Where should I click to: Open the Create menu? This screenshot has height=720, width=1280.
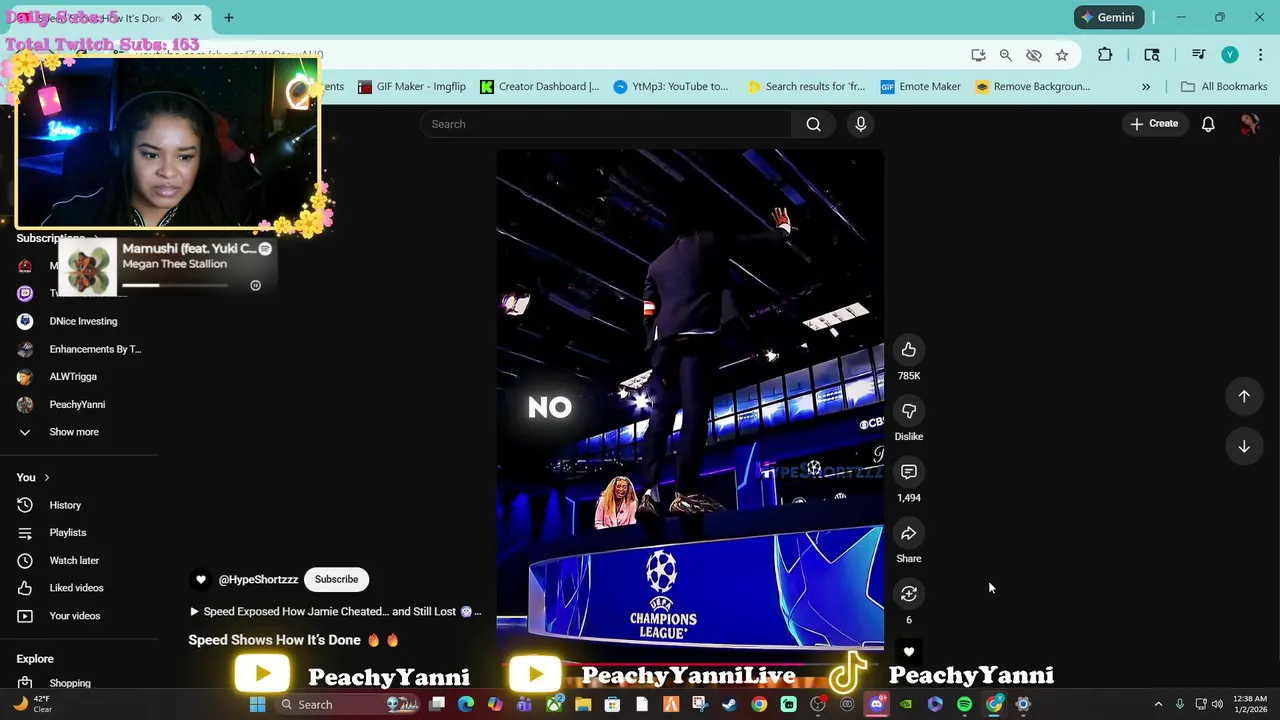click(1154, 124)
